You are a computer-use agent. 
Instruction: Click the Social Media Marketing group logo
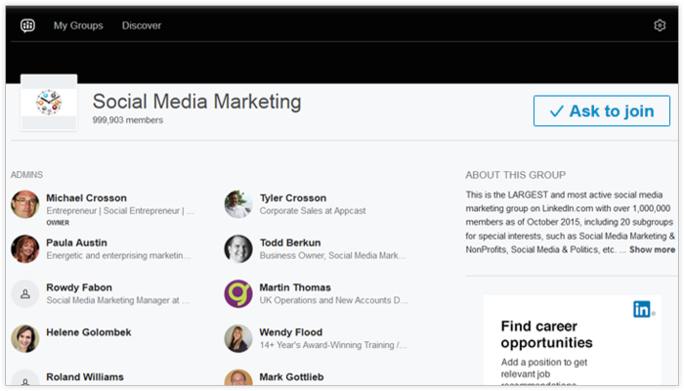pyautogui.click(x=49, y=103)
